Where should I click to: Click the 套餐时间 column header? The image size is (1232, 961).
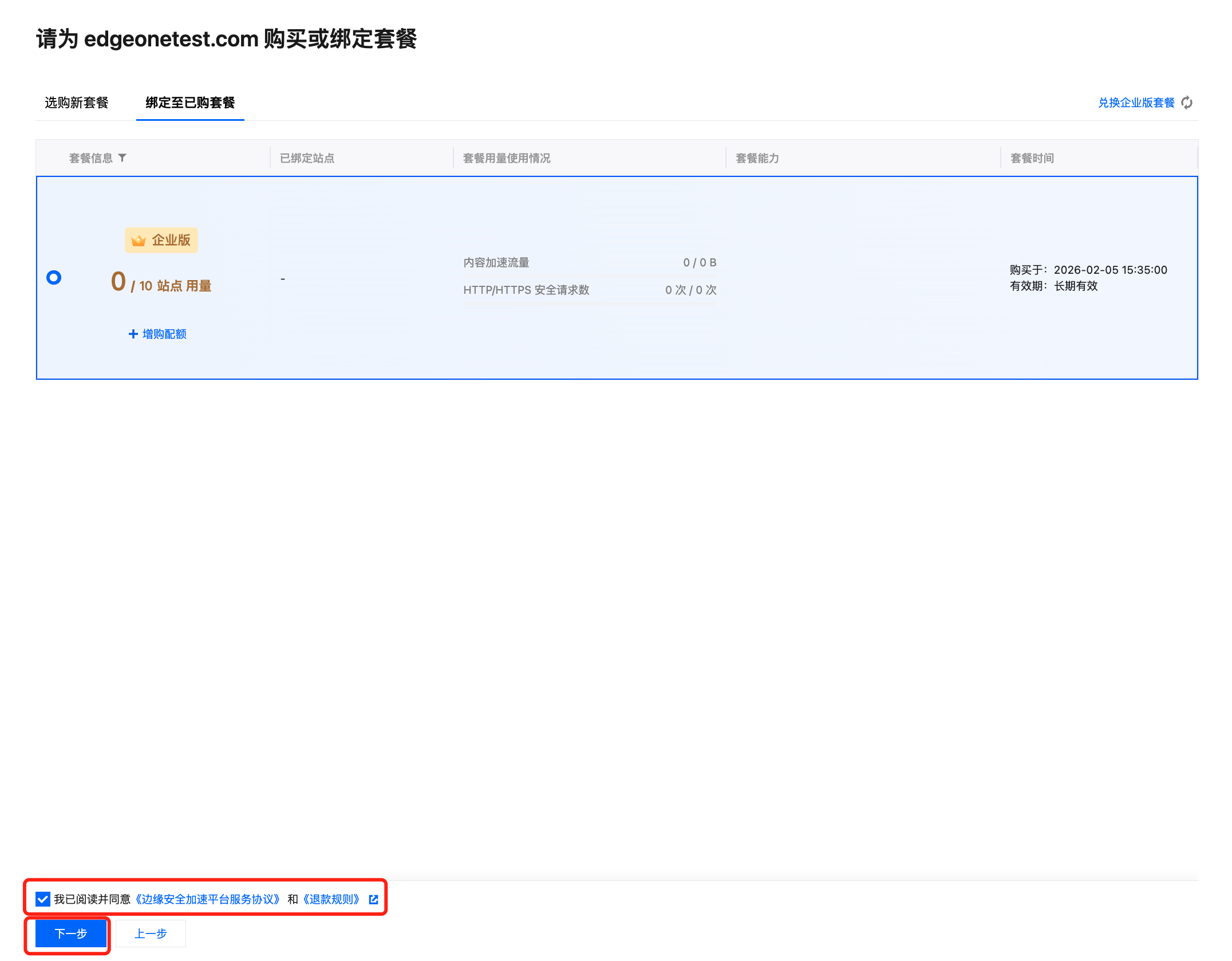tap(1032, 158)
